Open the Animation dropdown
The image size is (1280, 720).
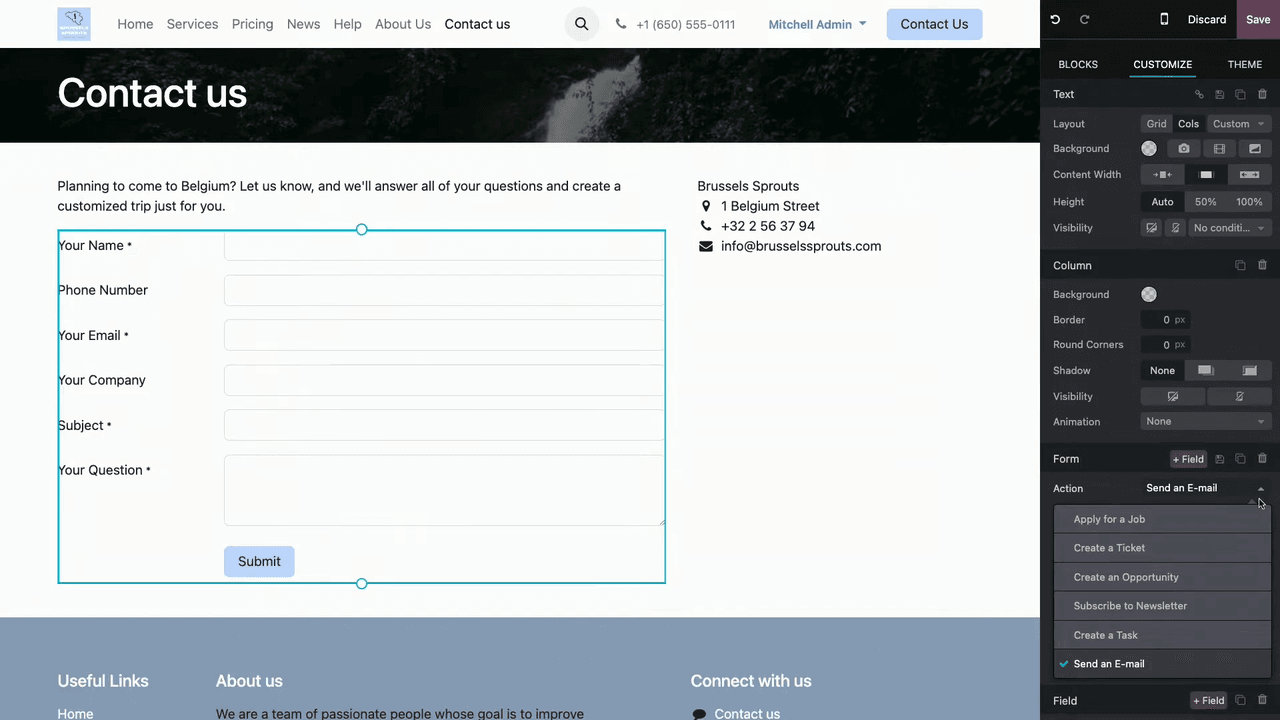[x=1206, y=422]
